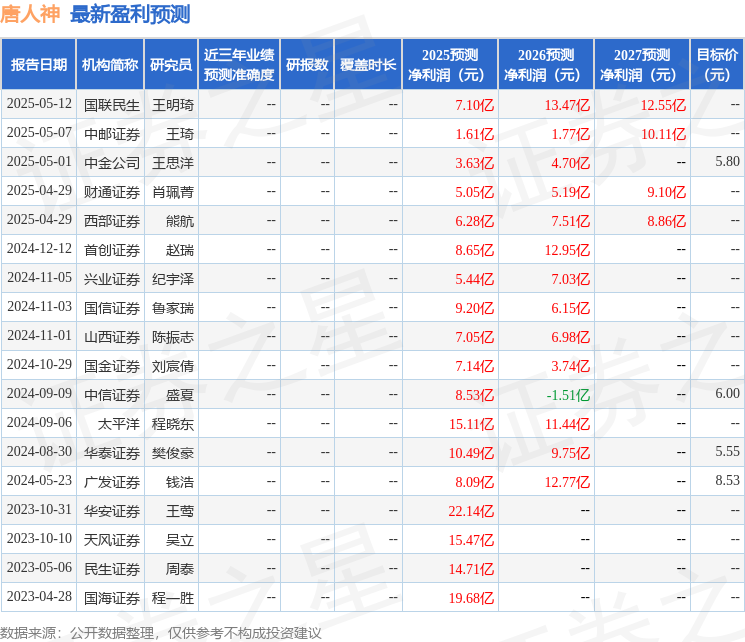Select institution 民生证券
Image resolution: width=745 pixels, height=642 pixels.
click(x=112, y=568)
